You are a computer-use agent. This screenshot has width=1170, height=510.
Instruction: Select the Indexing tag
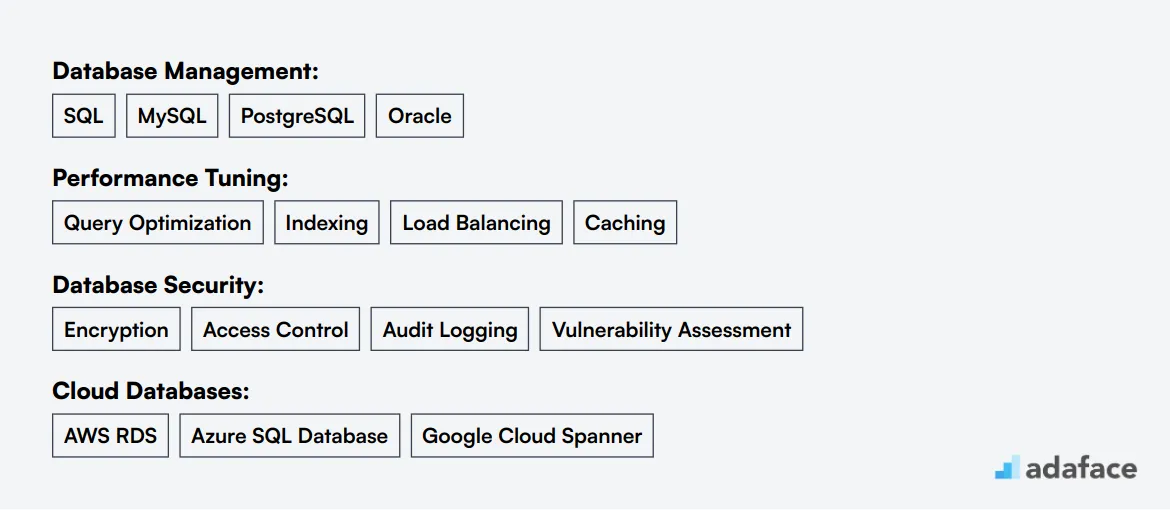point(327,223)
